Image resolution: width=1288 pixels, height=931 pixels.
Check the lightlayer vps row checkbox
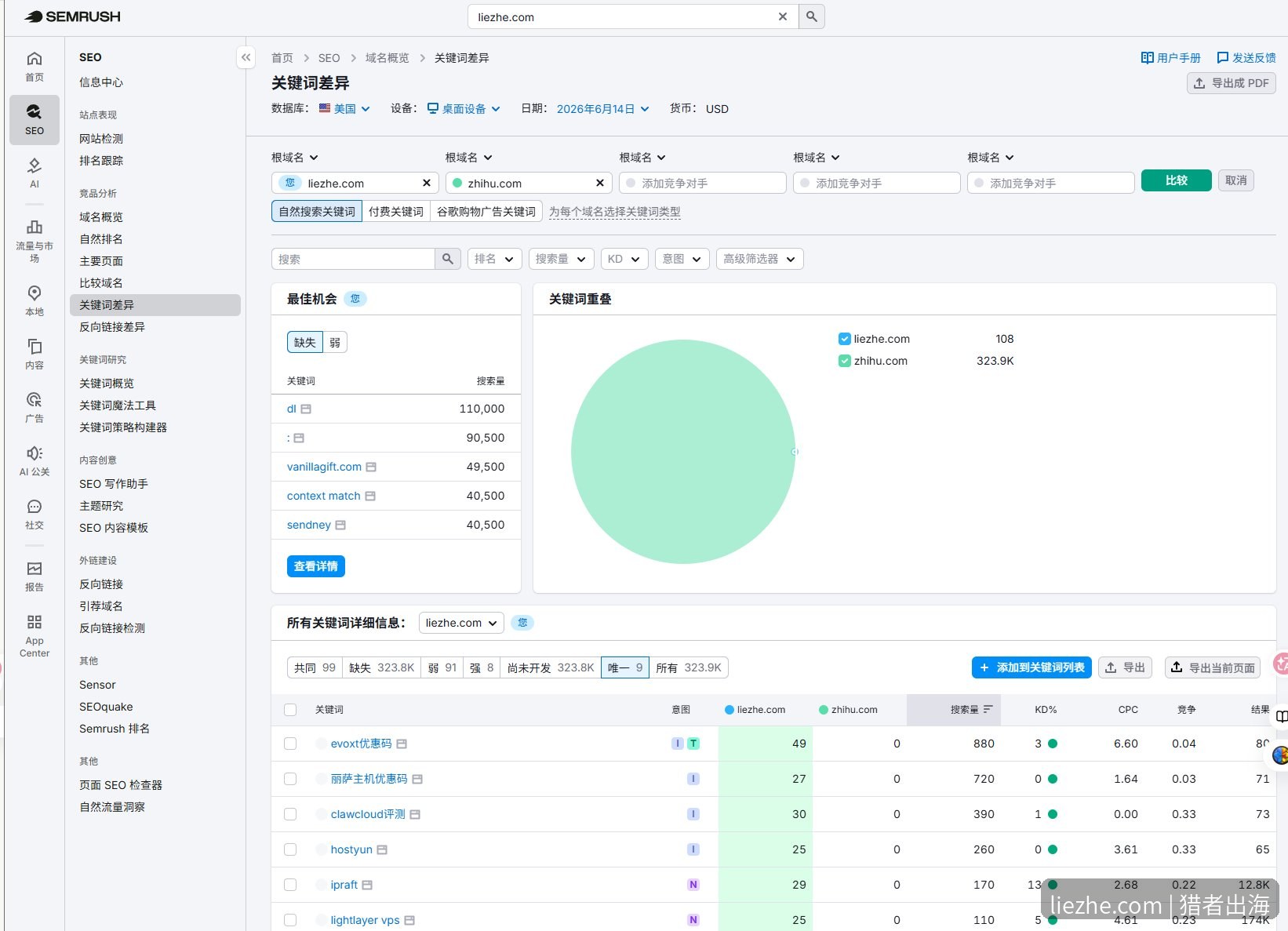pos(290,920)
